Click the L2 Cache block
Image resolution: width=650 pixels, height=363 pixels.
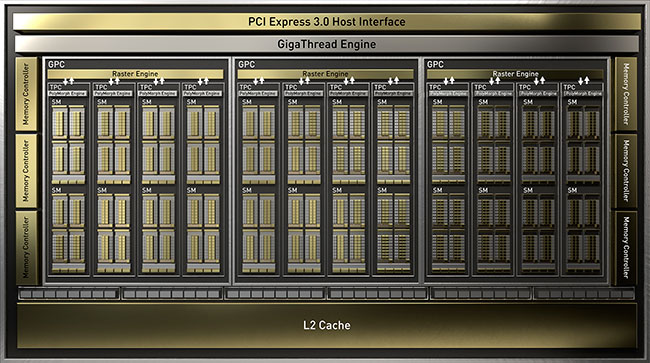[327, 326]
